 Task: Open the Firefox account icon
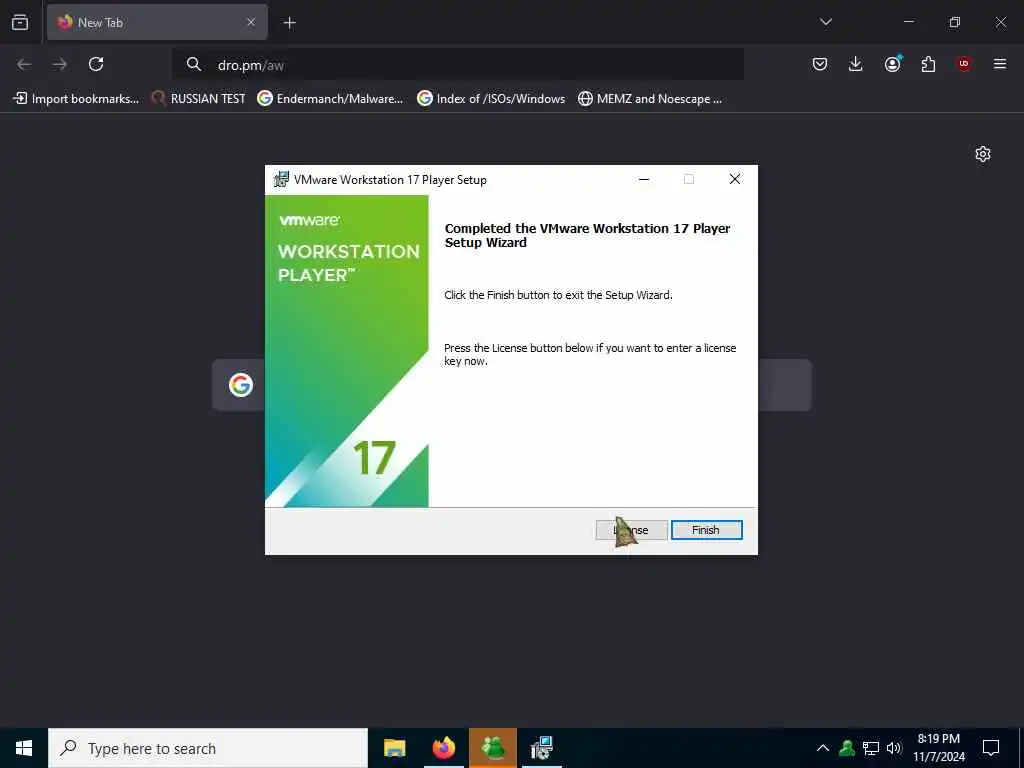click(x=892, y=64)
